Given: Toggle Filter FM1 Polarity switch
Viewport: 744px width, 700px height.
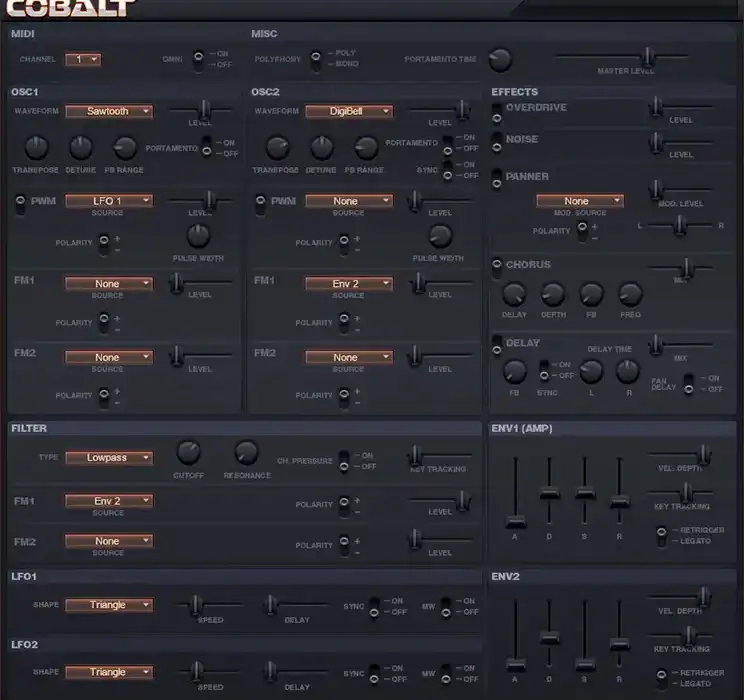Looking at the screenshot, I should pos(344,506).
